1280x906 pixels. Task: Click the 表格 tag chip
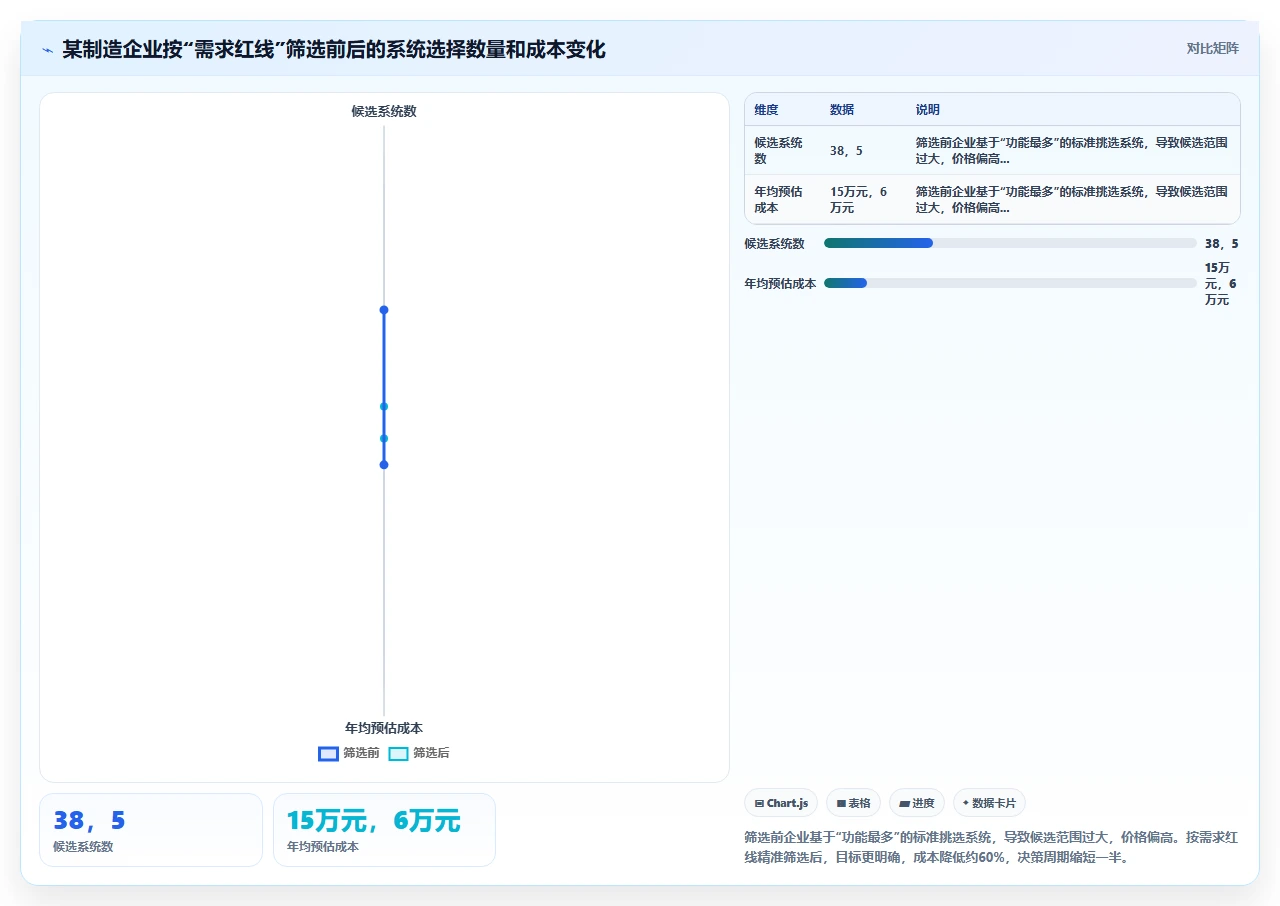pyautogui.click(x=853, y=803)
